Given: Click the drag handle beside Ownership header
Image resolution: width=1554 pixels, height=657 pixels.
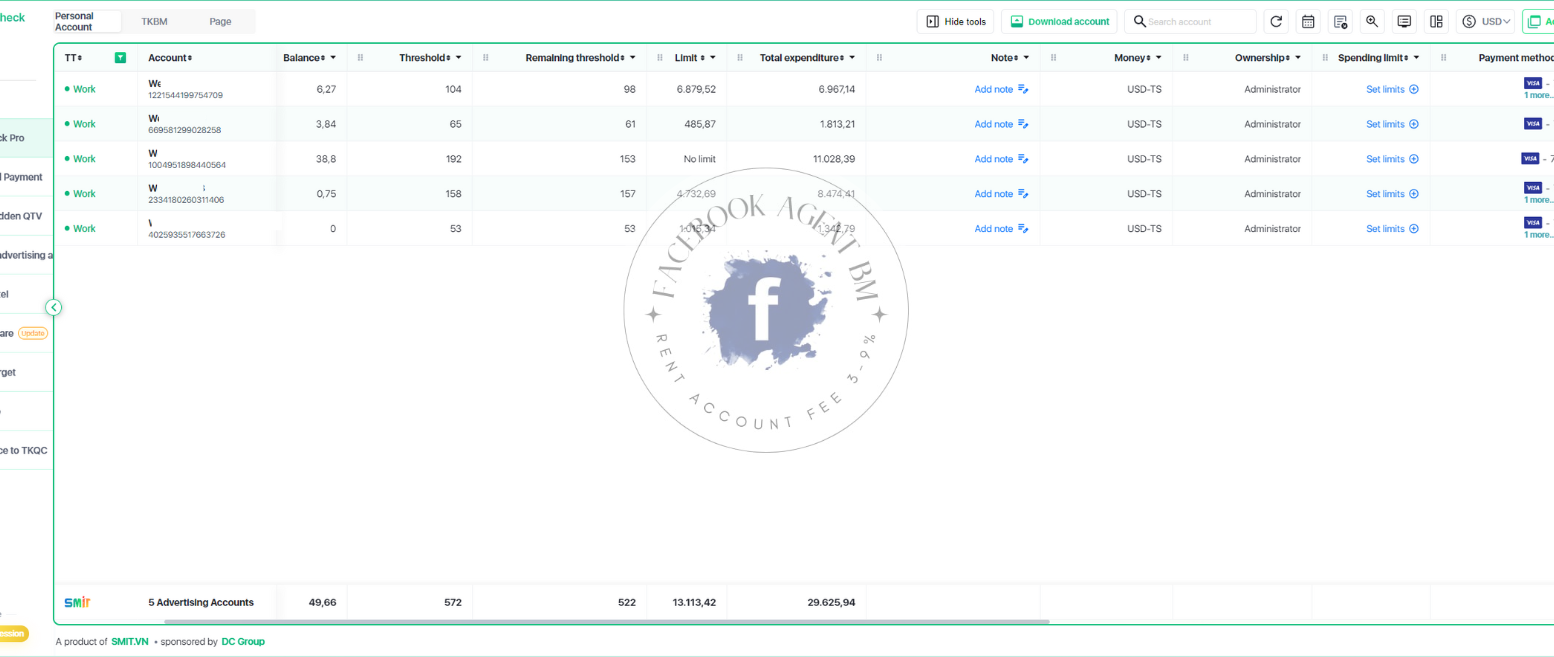Looking at the screenshot, I should pyautogui.click(x=1186, y=58).
